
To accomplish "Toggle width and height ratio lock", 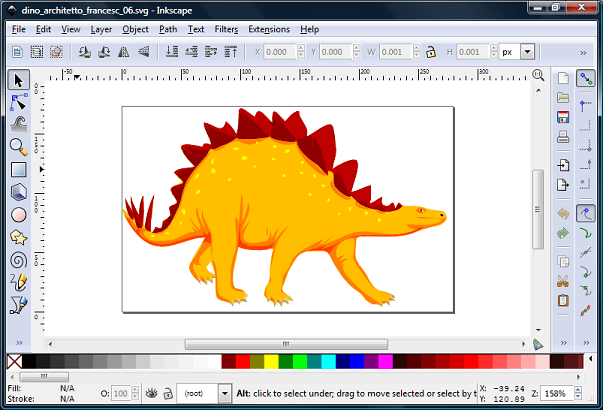I will pyautogui.click(x=431, y=52).
